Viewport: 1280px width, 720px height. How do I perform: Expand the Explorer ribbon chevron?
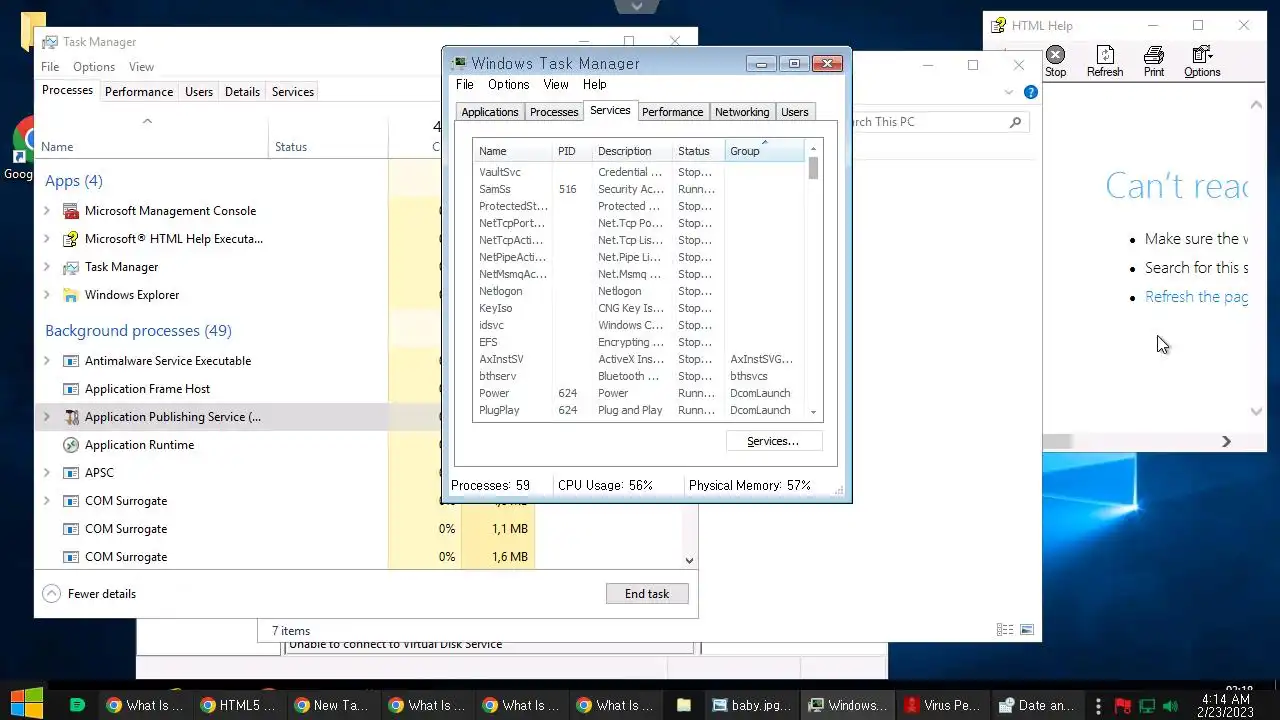(x=1008, y=92)
